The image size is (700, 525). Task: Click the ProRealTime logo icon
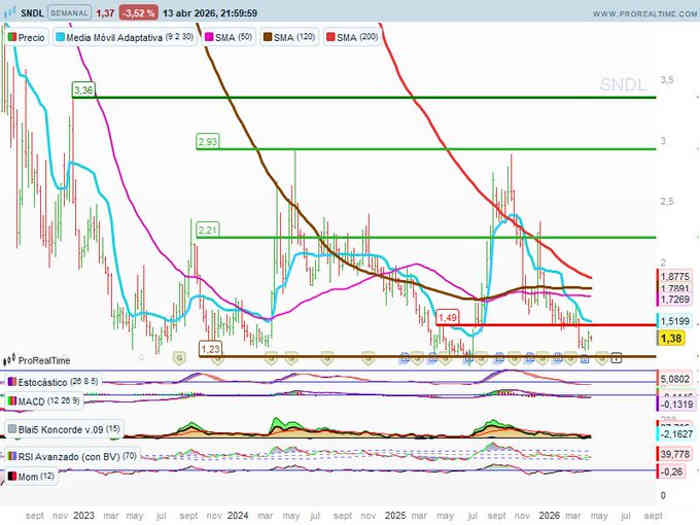9,360
